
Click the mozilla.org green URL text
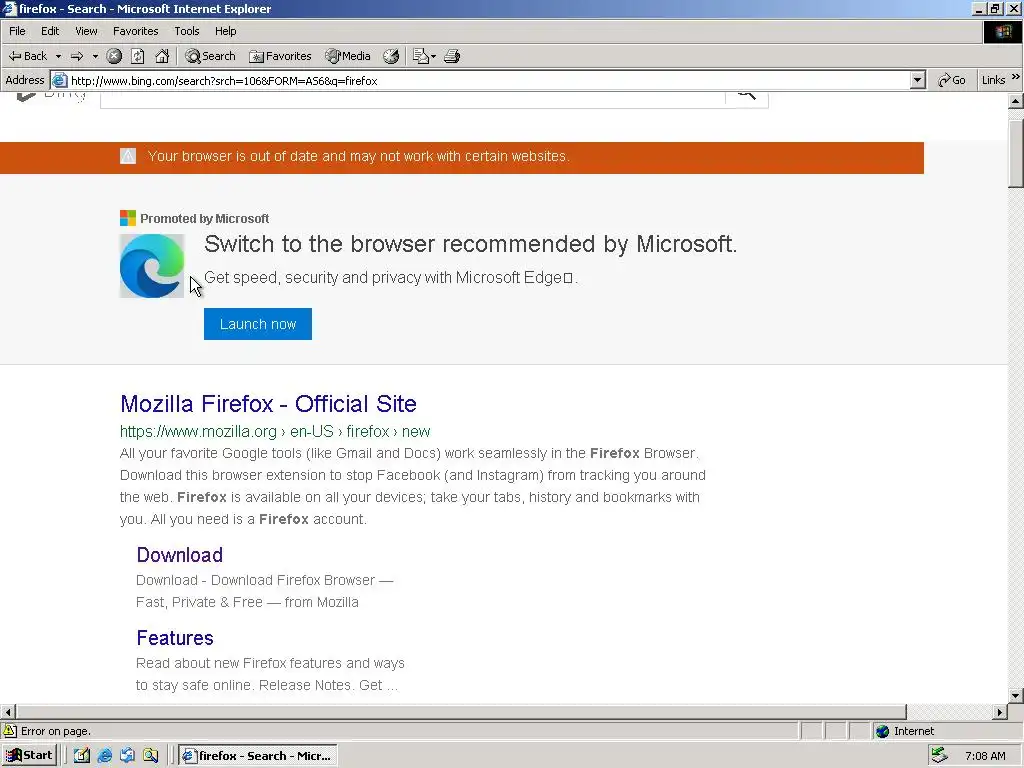click(x=275, y=432)
